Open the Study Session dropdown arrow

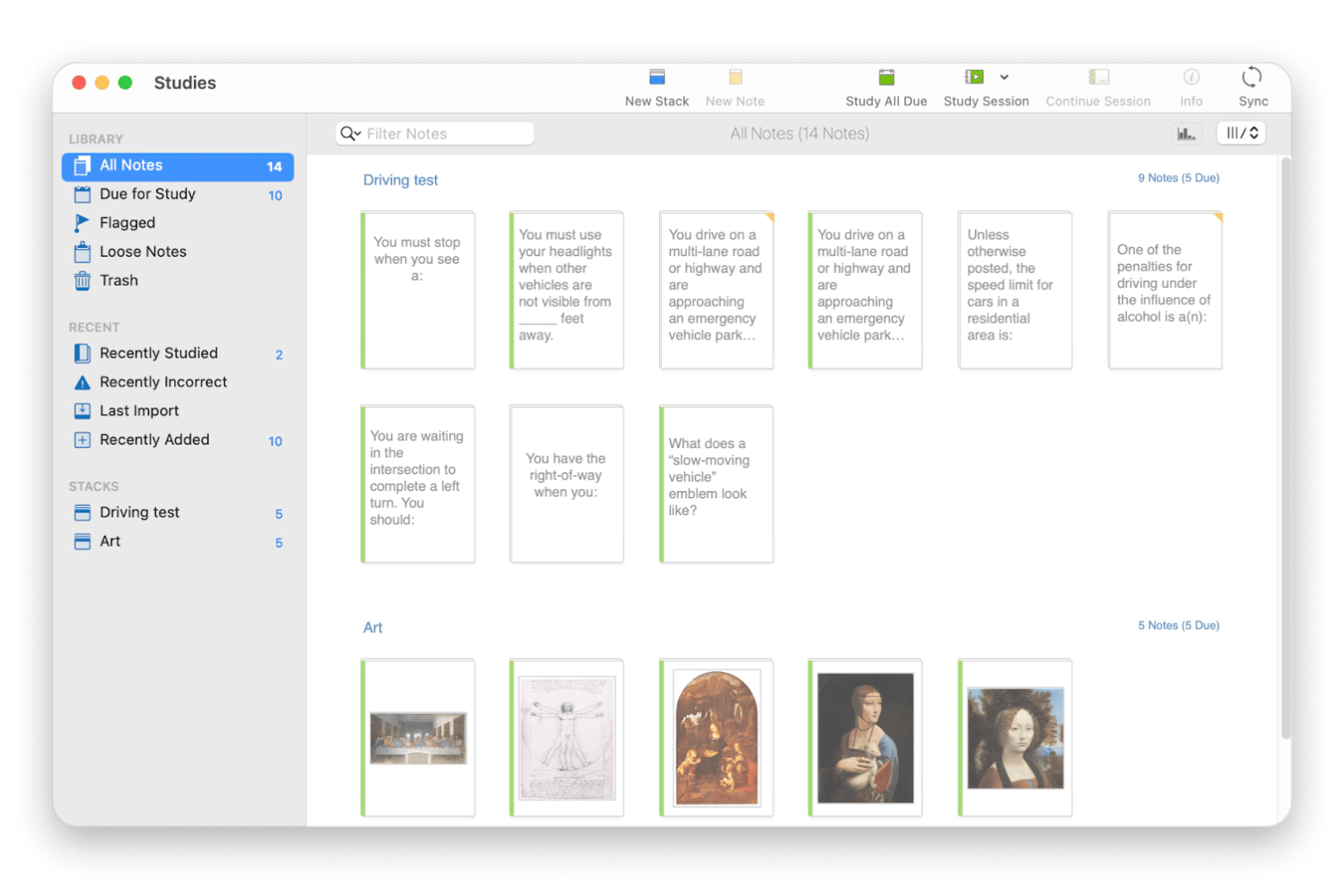coord(1005,78)
